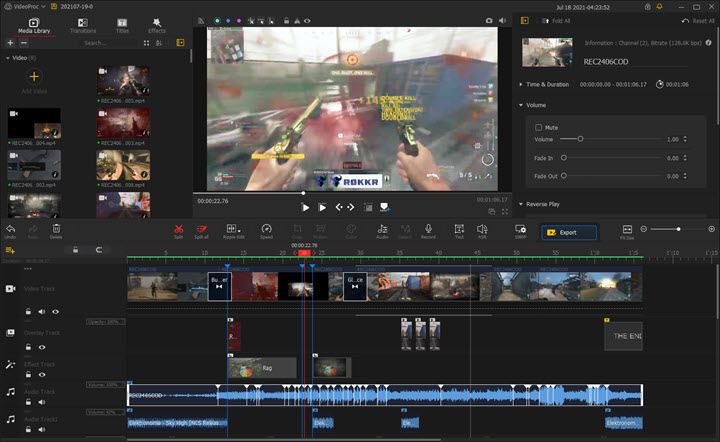Add a Text overlay from toolbar
Screen dimensions: 720x442
[x=459, y=231]
